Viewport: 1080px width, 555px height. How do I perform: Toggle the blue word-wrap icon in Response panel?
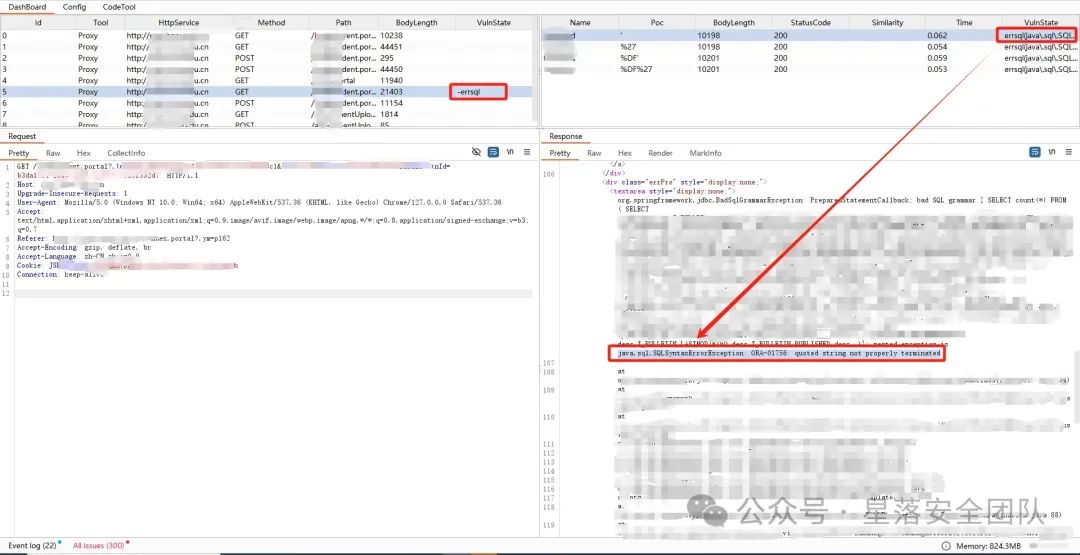coord(1035,152)
